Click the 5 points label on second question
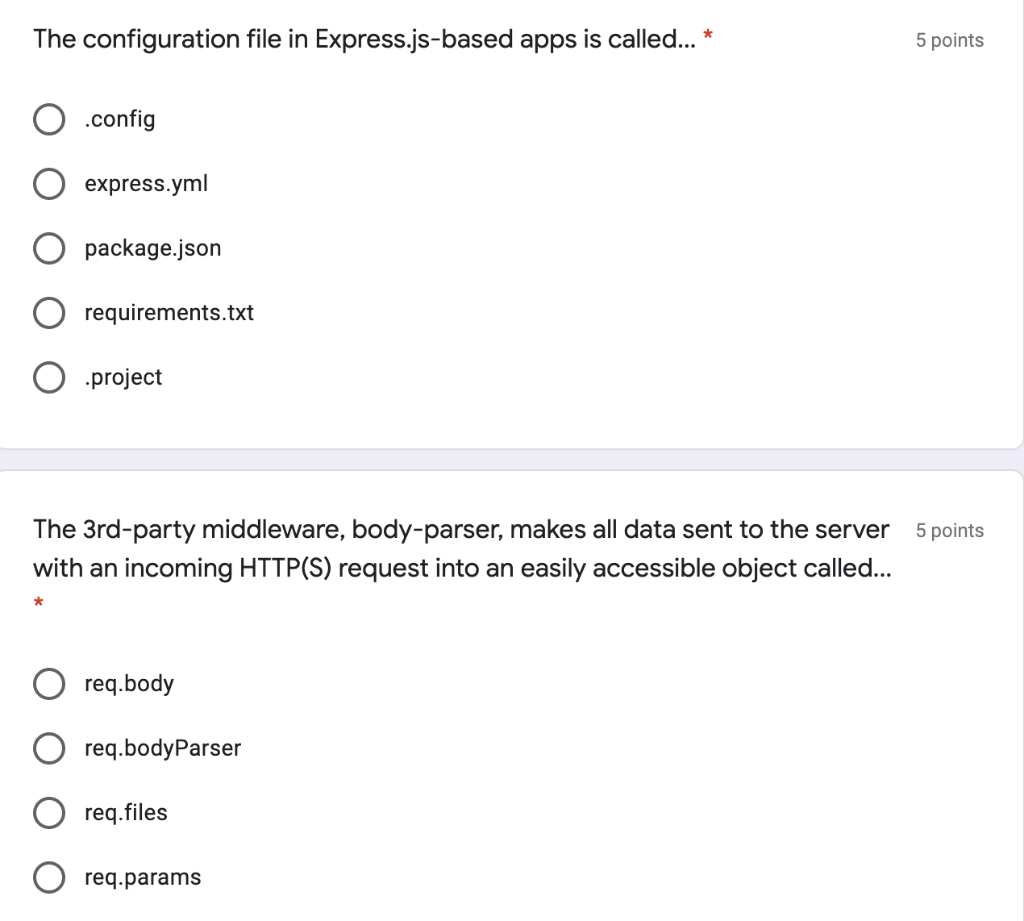Image resolution: width=1024 pixels, height=921 pixels. 948,530
